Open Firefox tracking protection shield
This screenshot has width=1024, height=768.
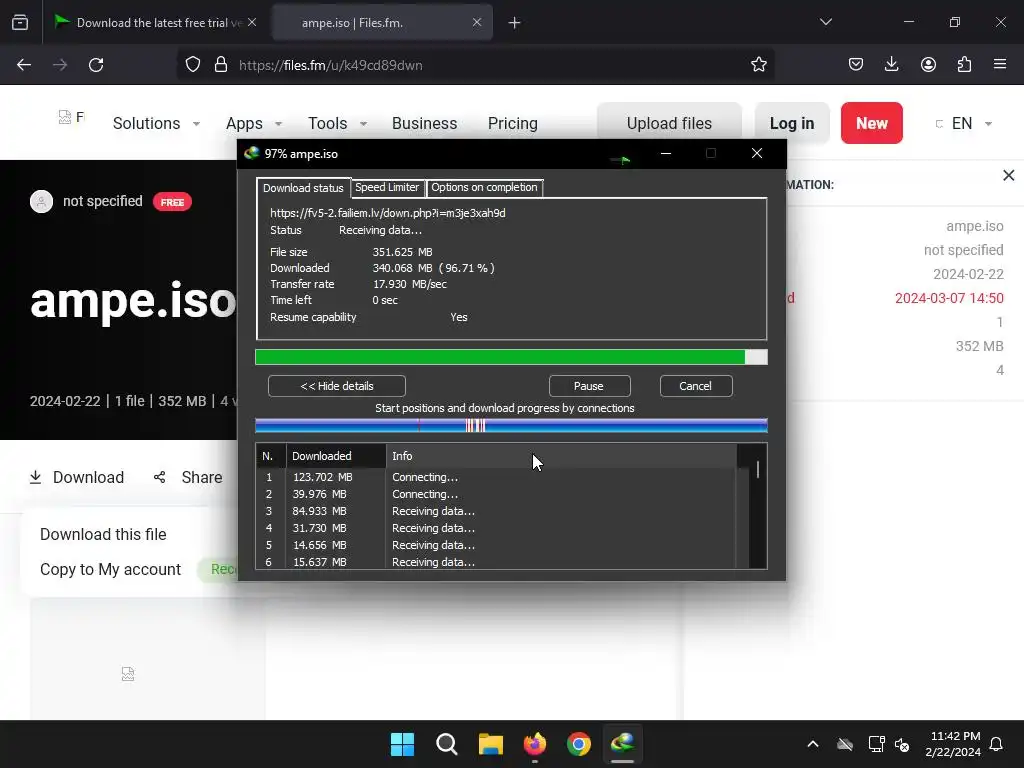[193, 65]
